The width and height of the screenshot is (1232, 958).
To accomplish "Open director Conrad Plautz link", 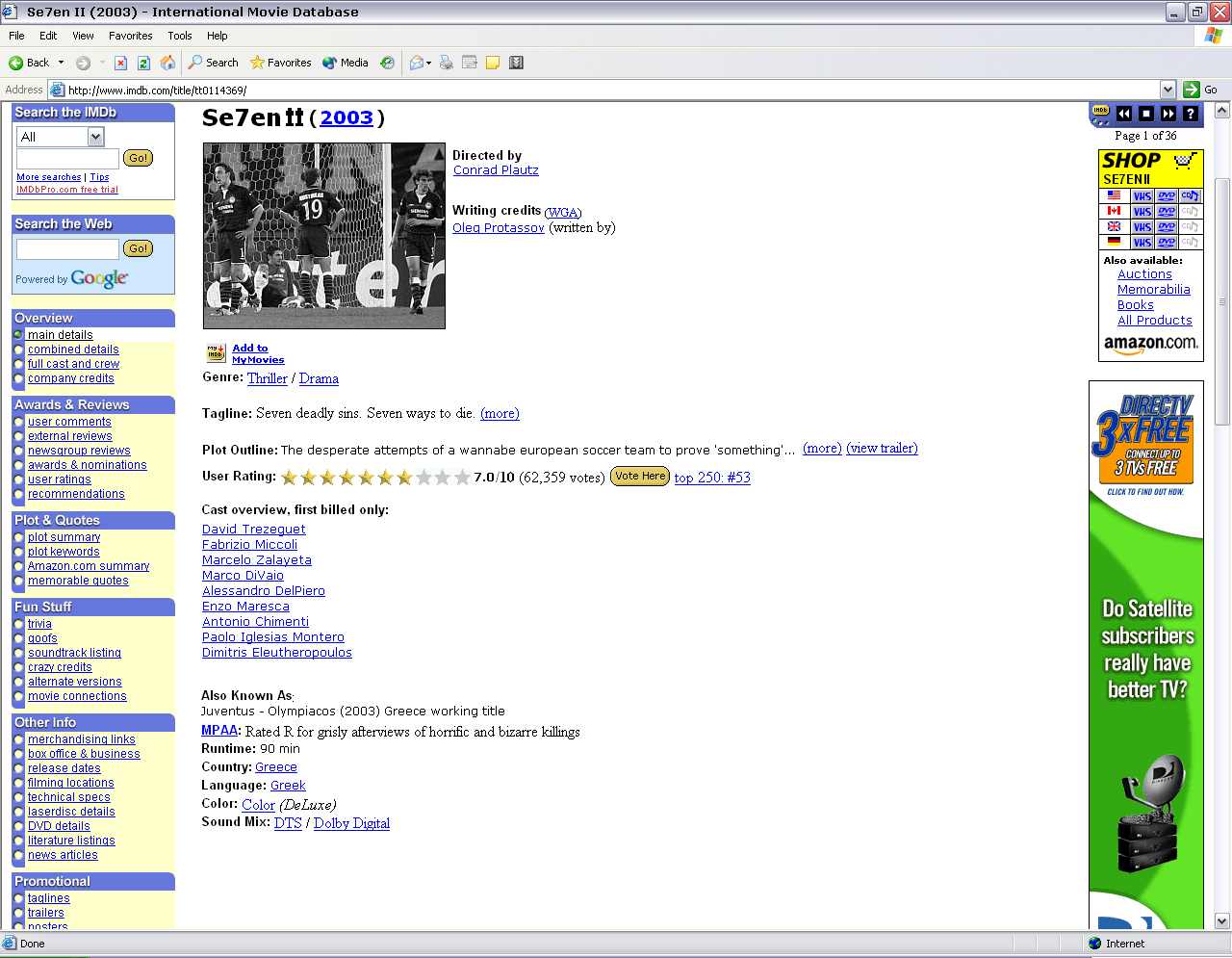I will coord(496,170).
